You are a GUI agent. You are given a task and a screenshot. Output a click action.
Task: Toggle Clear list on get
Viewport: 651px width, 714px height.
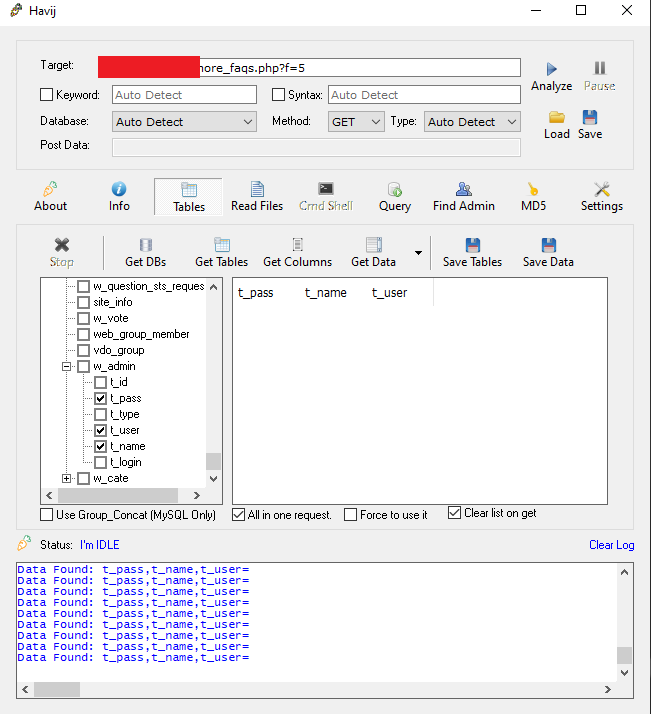(454, 513)
